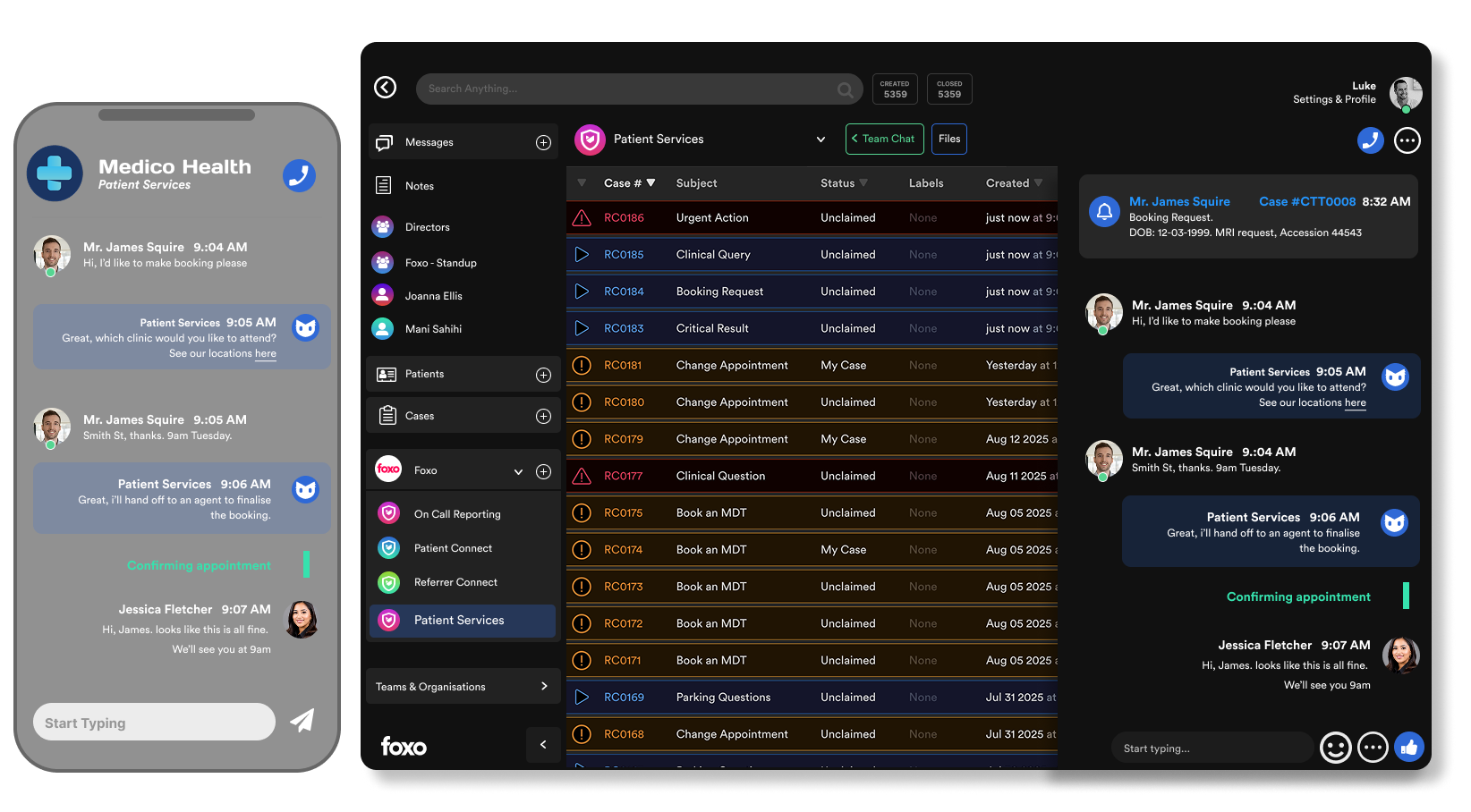Click the search magnifier icon
Viewport: 1471px width, 812px height.
[845, 89]
